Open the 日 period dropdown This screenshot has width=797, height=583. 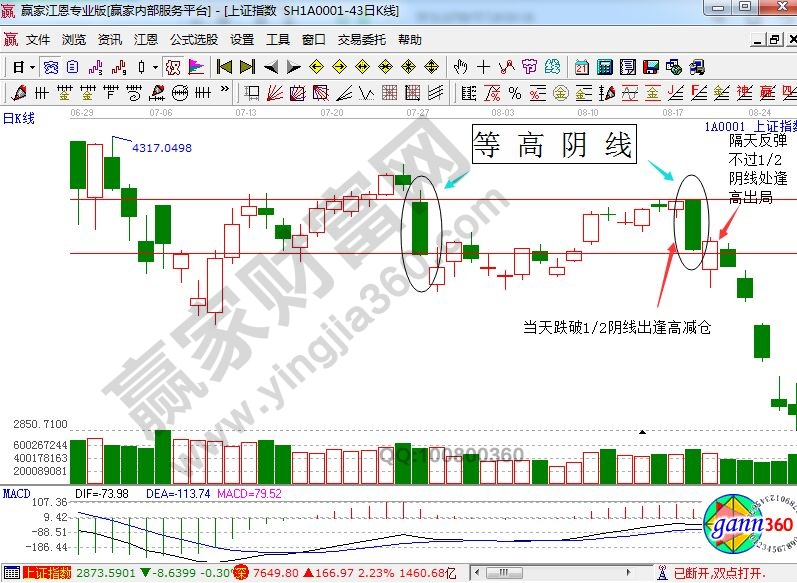24,67
